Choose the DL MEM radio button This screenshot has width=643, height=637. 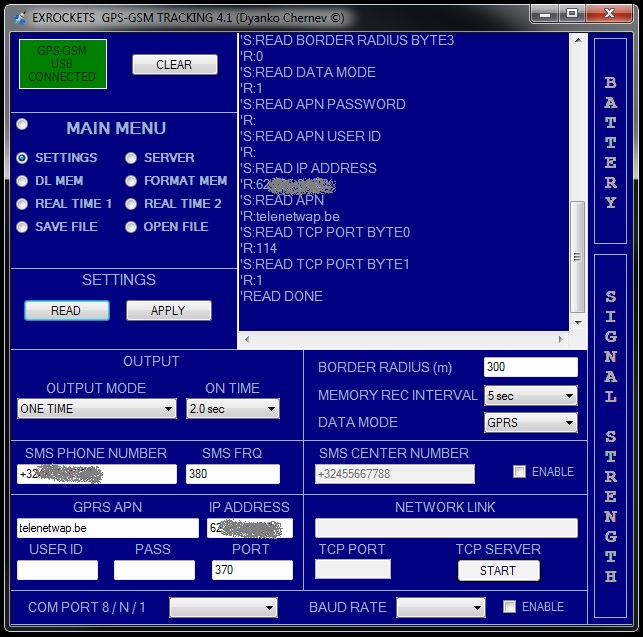(x=22, y=181)
